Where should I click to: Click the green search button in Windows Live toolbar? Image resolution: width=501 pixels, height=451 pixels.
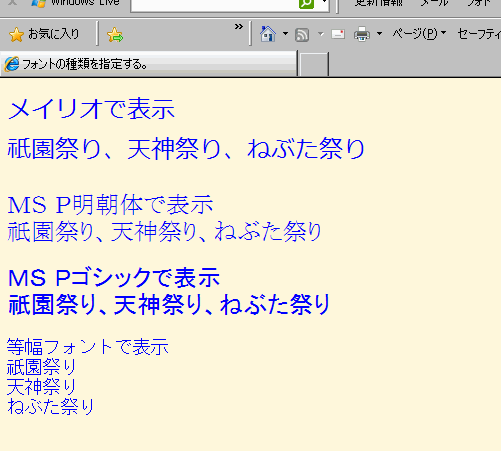point(306,4)
